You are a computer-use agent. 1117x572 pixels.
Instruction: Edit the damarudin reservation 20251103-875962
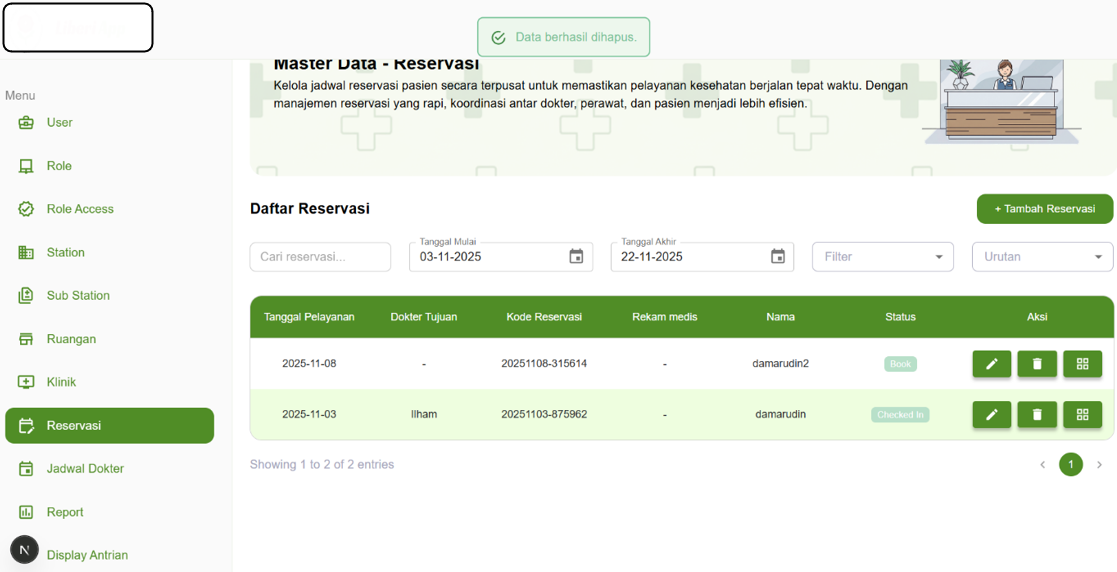pos(992,415)
